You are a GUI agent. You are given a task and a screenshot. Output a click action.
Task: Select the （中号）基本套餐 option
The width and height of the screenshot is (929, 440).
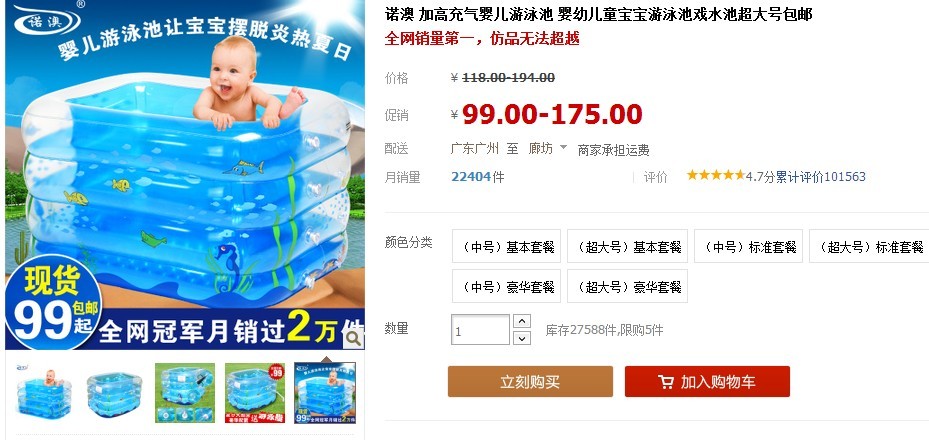[506, 246]
